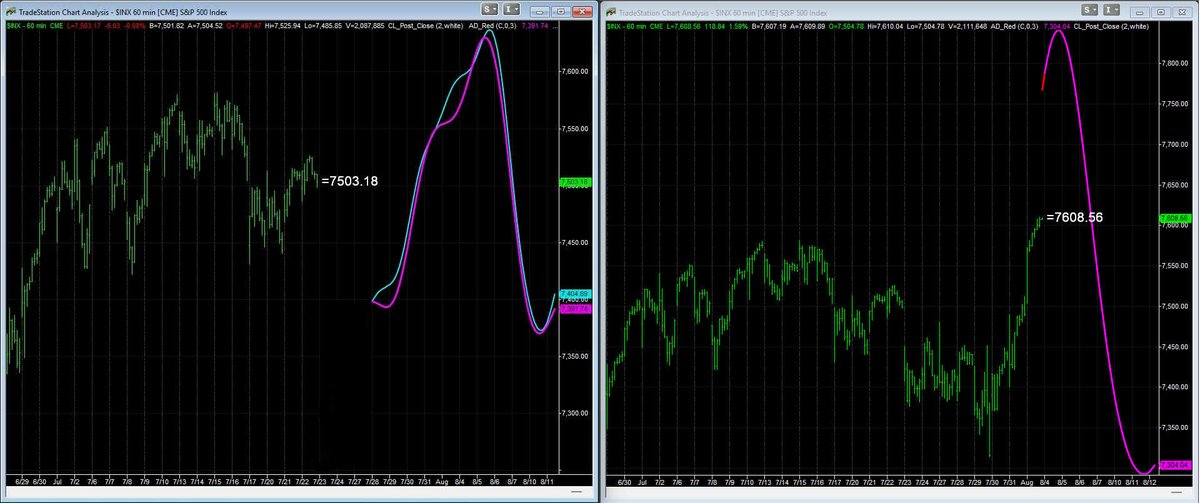Click 'A=7,504.52' ask in left status line
Image resolution: width=1200 pixels, height=503 pixels.
pyautogui.click(x=206, y=25)
